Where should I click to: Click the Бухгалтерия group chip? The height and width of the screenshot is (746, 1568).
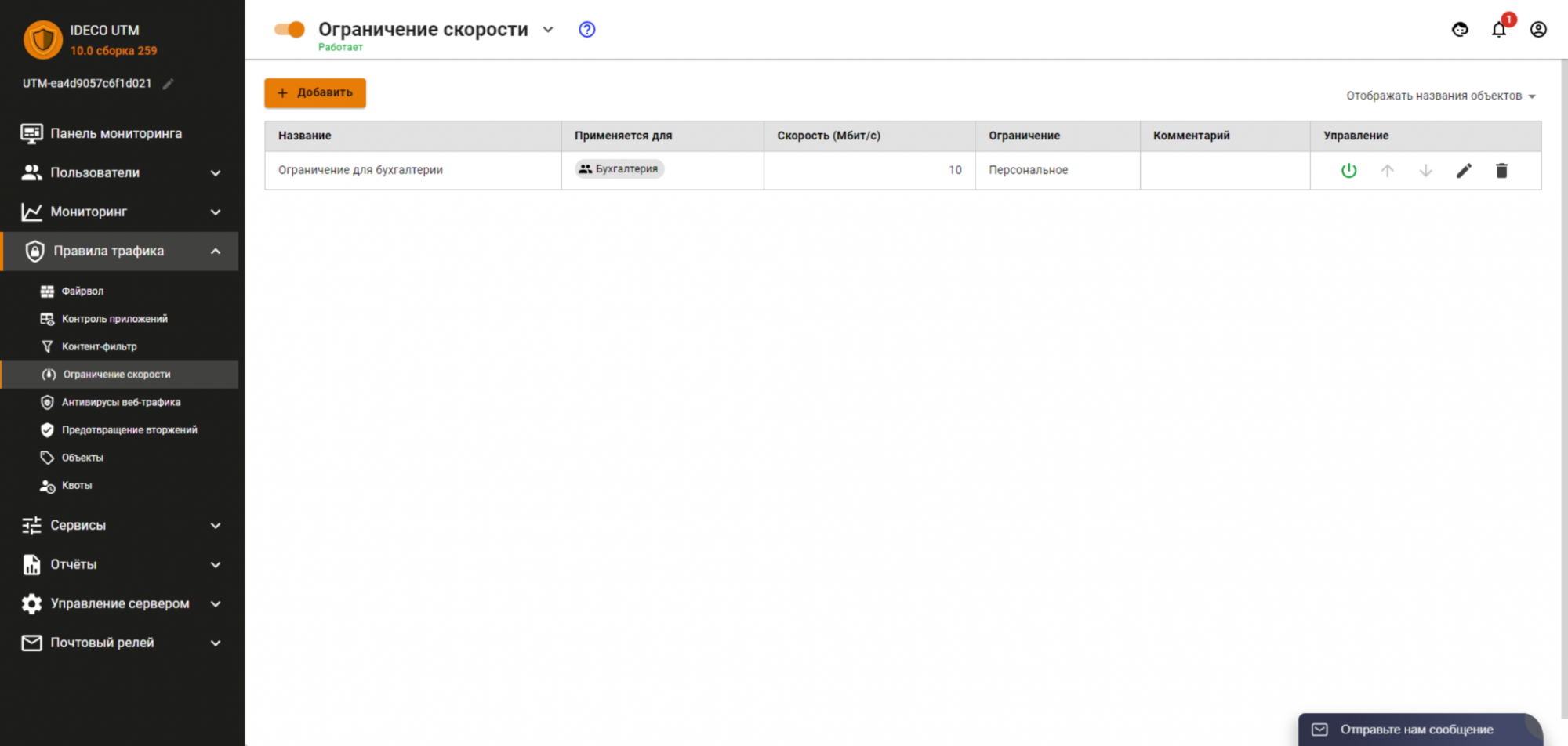[x=619, y=169]
